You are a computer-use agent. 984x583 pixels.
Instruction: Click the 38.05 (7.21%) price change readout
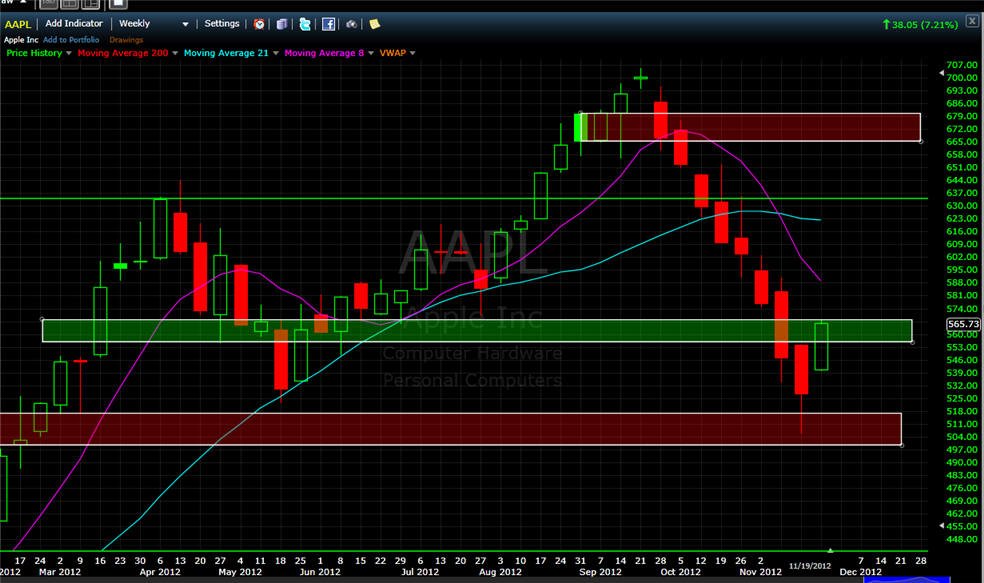click(920, 24)
